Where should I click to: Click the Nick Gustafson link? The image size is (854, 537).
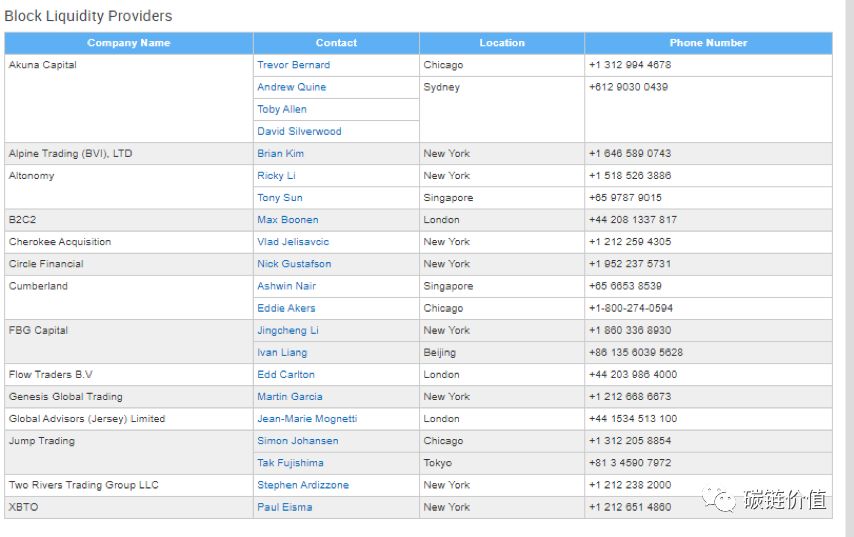294,264
